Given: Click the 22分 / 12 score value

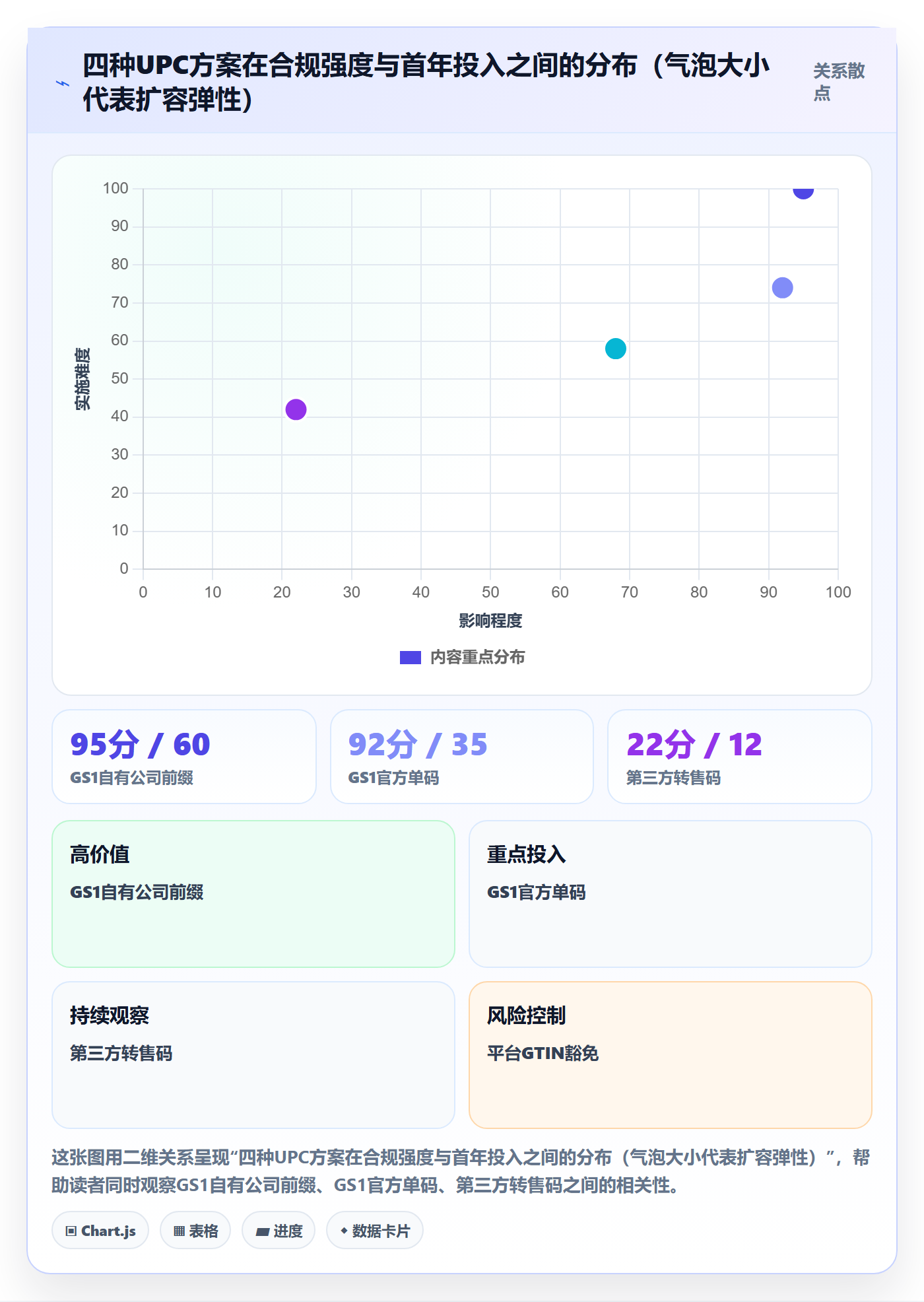Looking at the screenshot, I should [694, 745].
